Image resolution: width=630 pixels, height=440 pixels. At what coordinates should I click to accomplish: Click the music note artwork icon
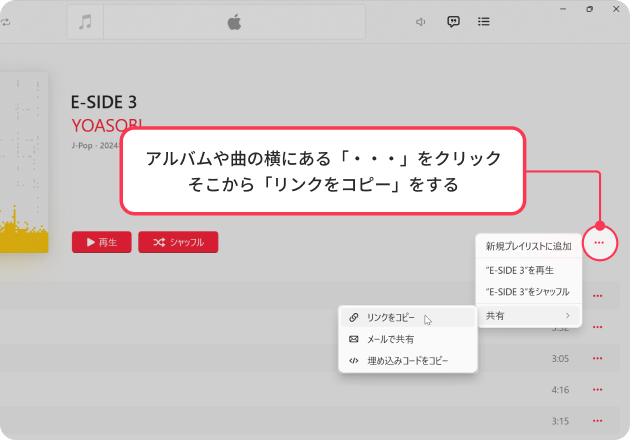pyautogui.click(x=85, y=21)
